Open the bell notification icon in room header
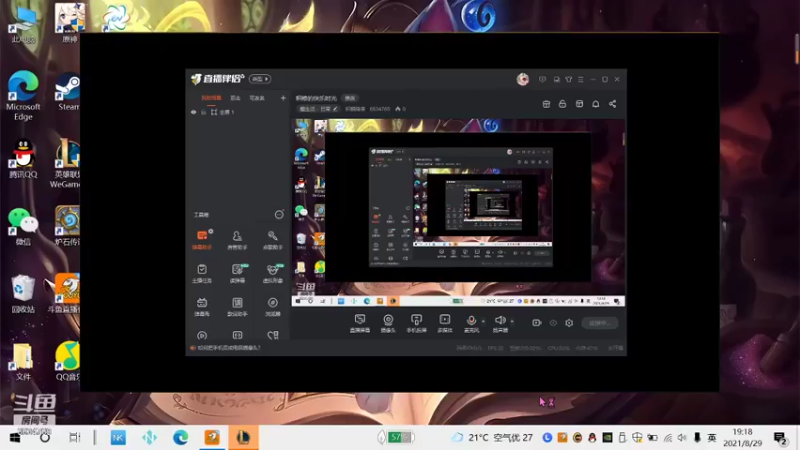The height and width of the screenshot is (450, 800). 595,104
